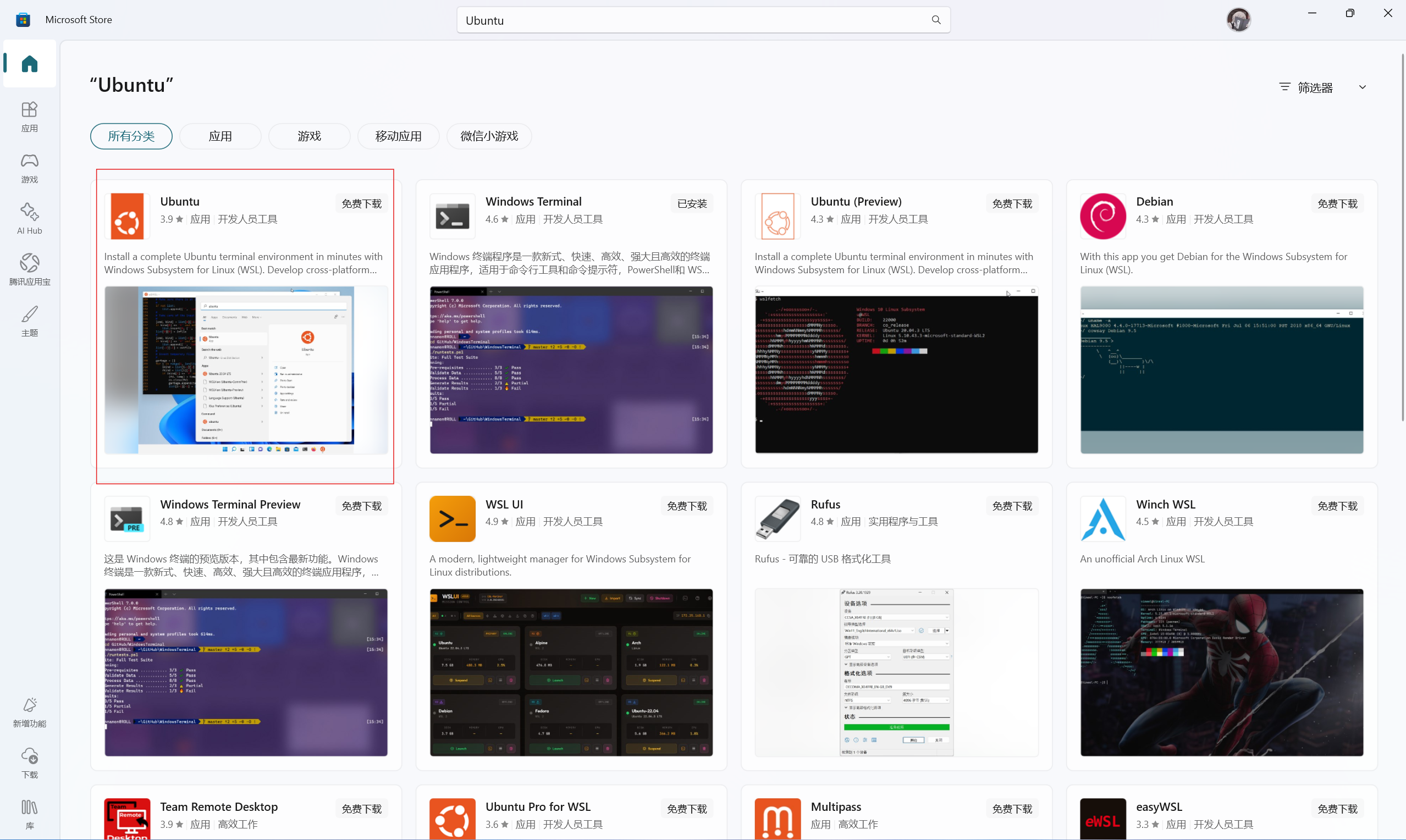The image size is (1406, 840).
Task: Open AI Hub from sidebar
Action: [30, 219]
